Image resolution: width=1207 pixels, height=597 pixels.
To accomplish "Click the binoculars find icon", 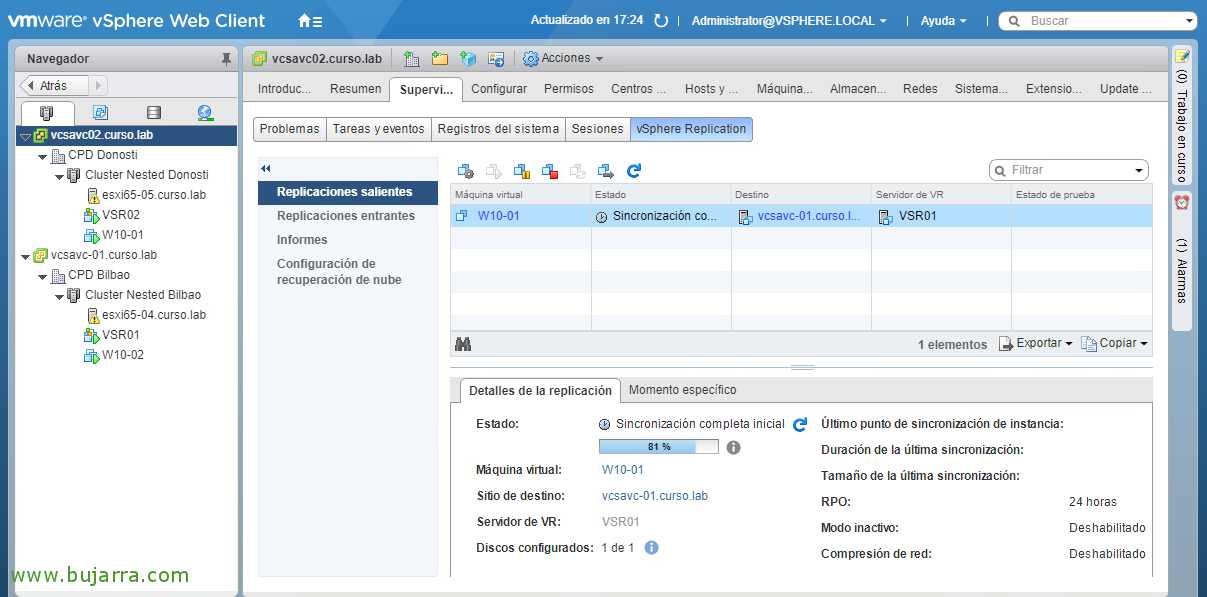I will click(x=463, y=344).
